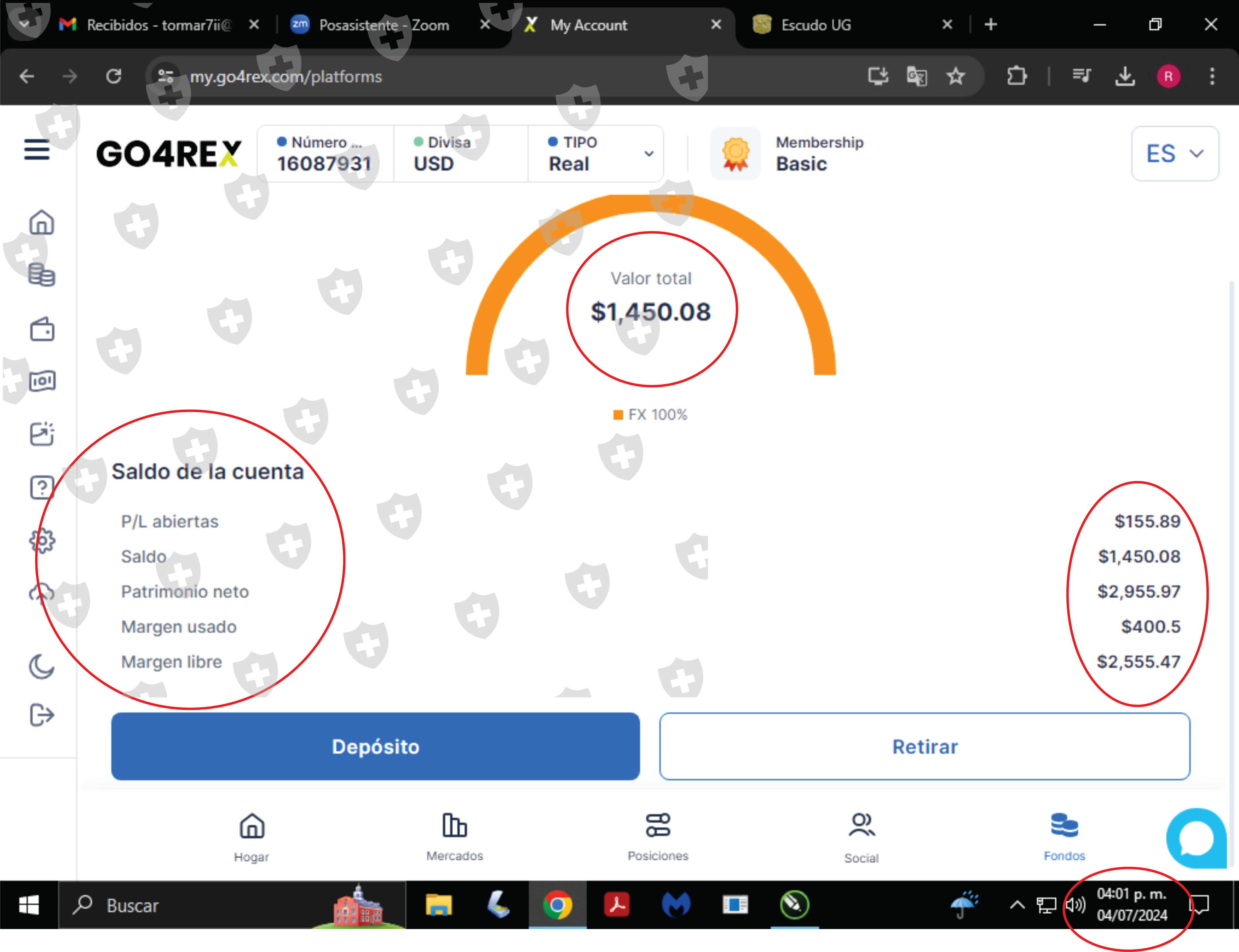Click the orange FX 100% legend swatch
This screenshot has width=1239, height=952.
pyautogui.click(x=618, y=415)
